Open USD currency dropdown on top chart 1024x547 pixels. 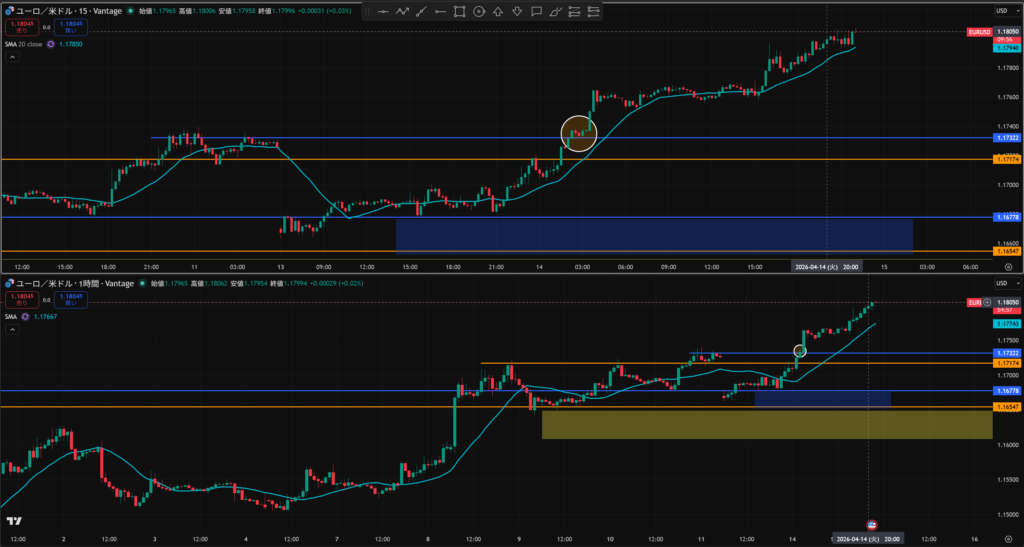coord(1001,10)
